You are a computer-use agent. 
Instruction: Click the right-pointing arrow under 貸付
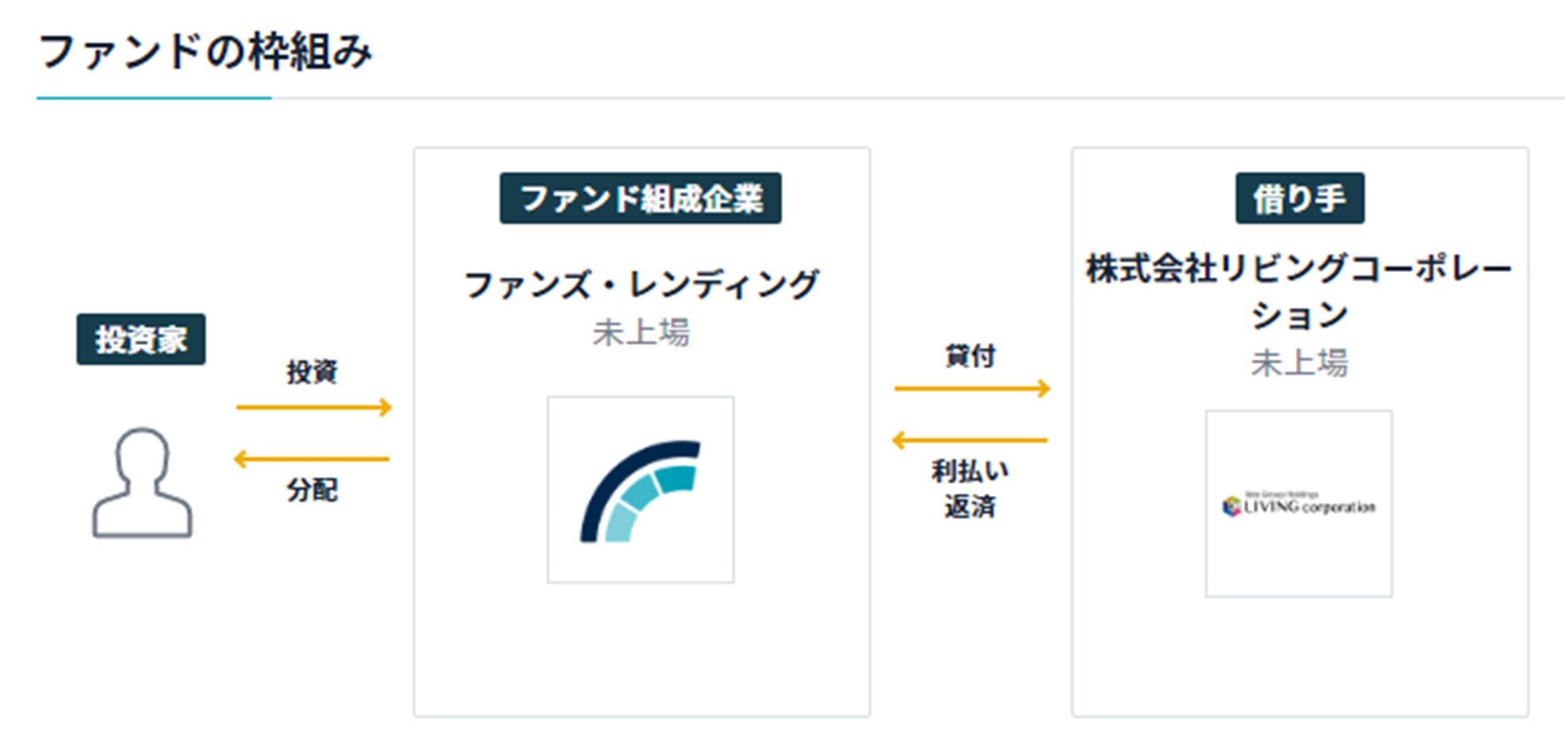[x=972, y=388]
